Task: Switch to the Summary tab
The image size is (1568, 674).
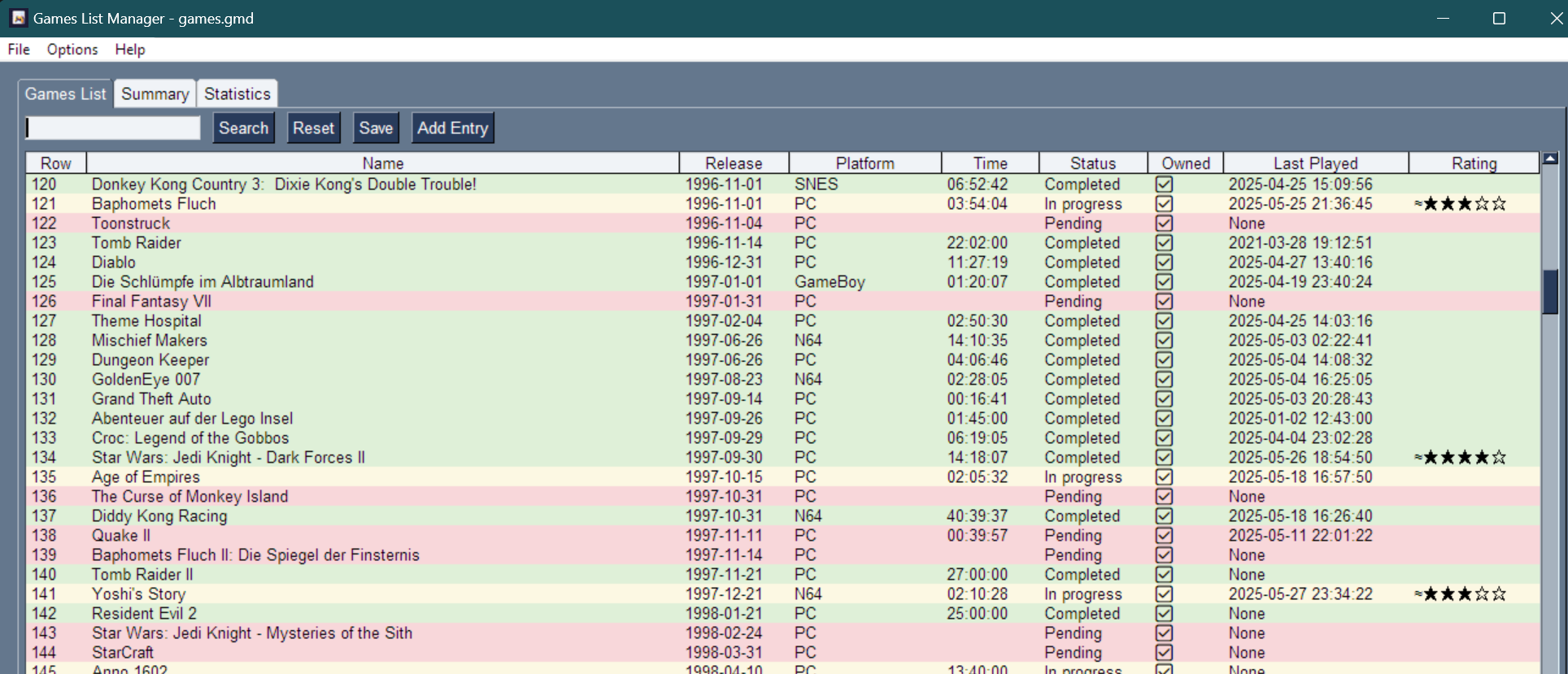Action: [x=155, y=94]
